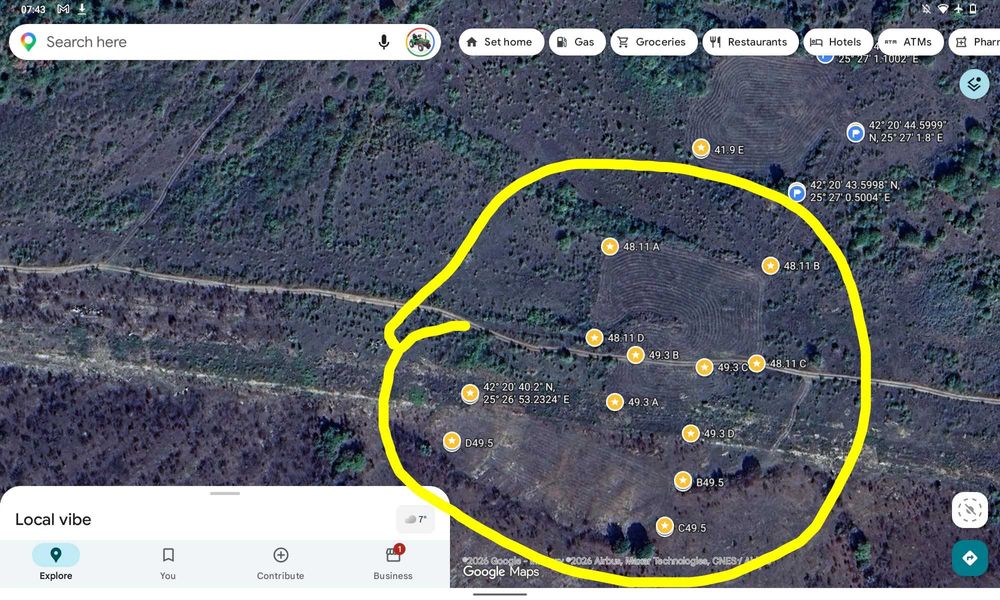Switch to the Business tab
This screenshot has height=600, width=1000.
click(393, 562)
